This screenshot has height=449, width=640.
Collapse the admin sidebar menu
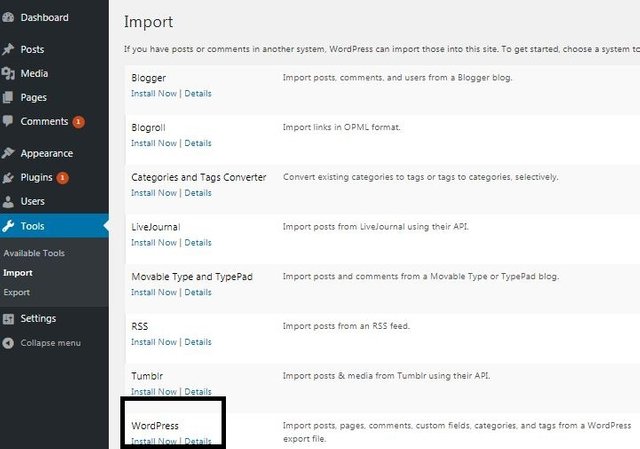coord(50,343)
